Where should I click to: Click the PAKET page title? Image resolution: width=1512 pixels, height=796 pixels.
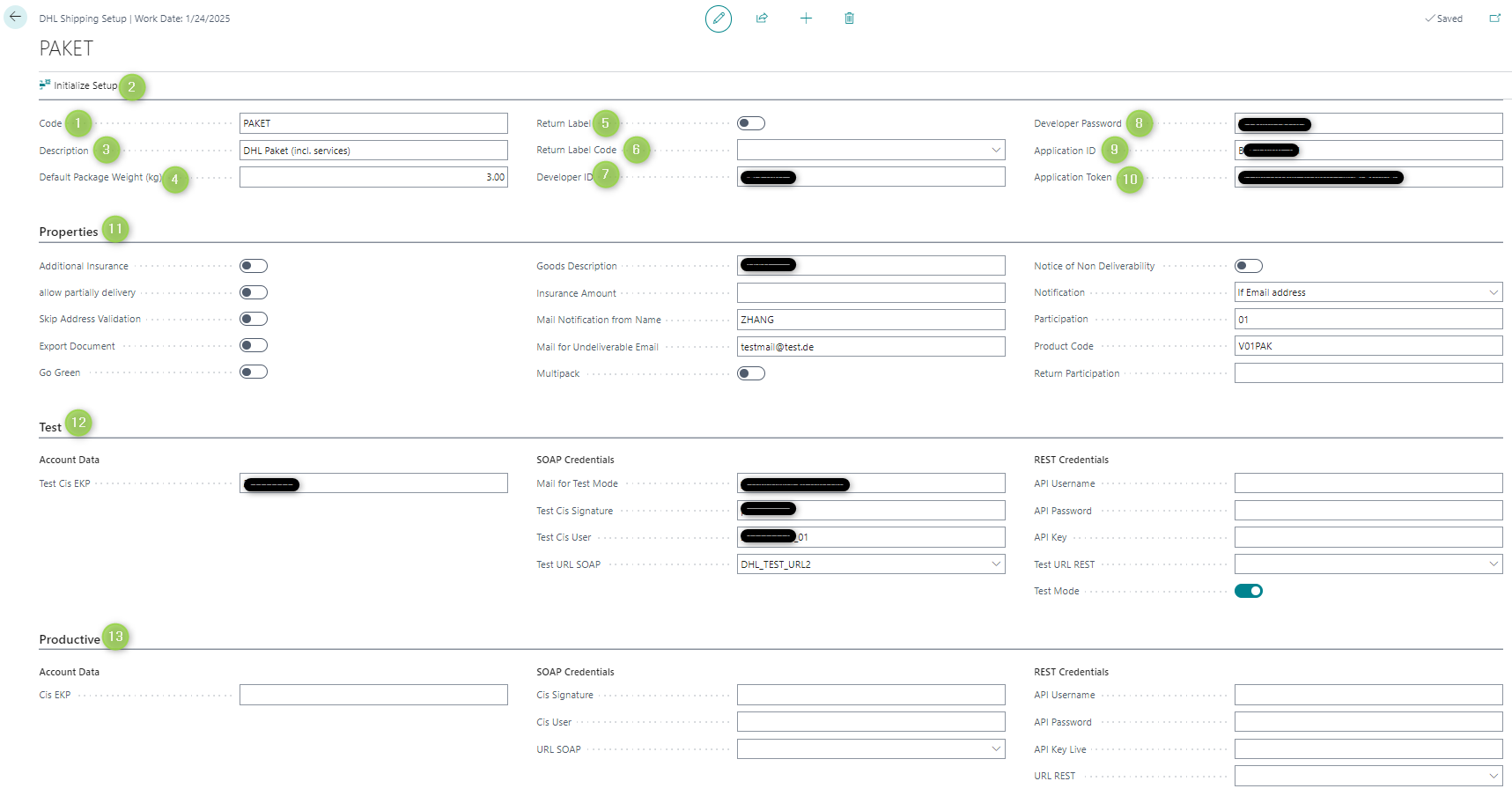pyautogui.click(x=66, y=48)
